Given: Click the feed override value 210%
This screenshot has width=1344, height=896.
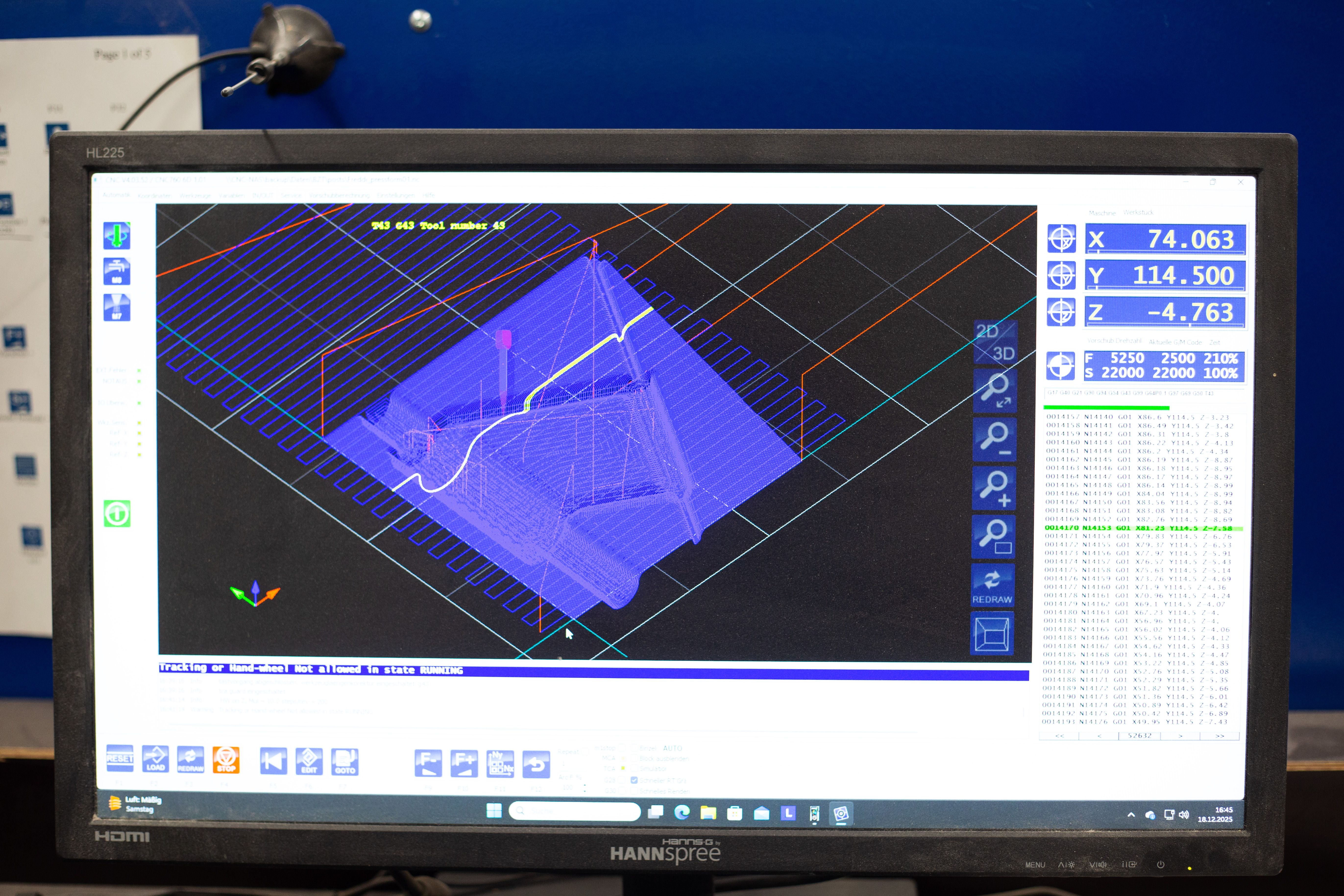Looking at the screenshot, I should (x=1220, y=358).
